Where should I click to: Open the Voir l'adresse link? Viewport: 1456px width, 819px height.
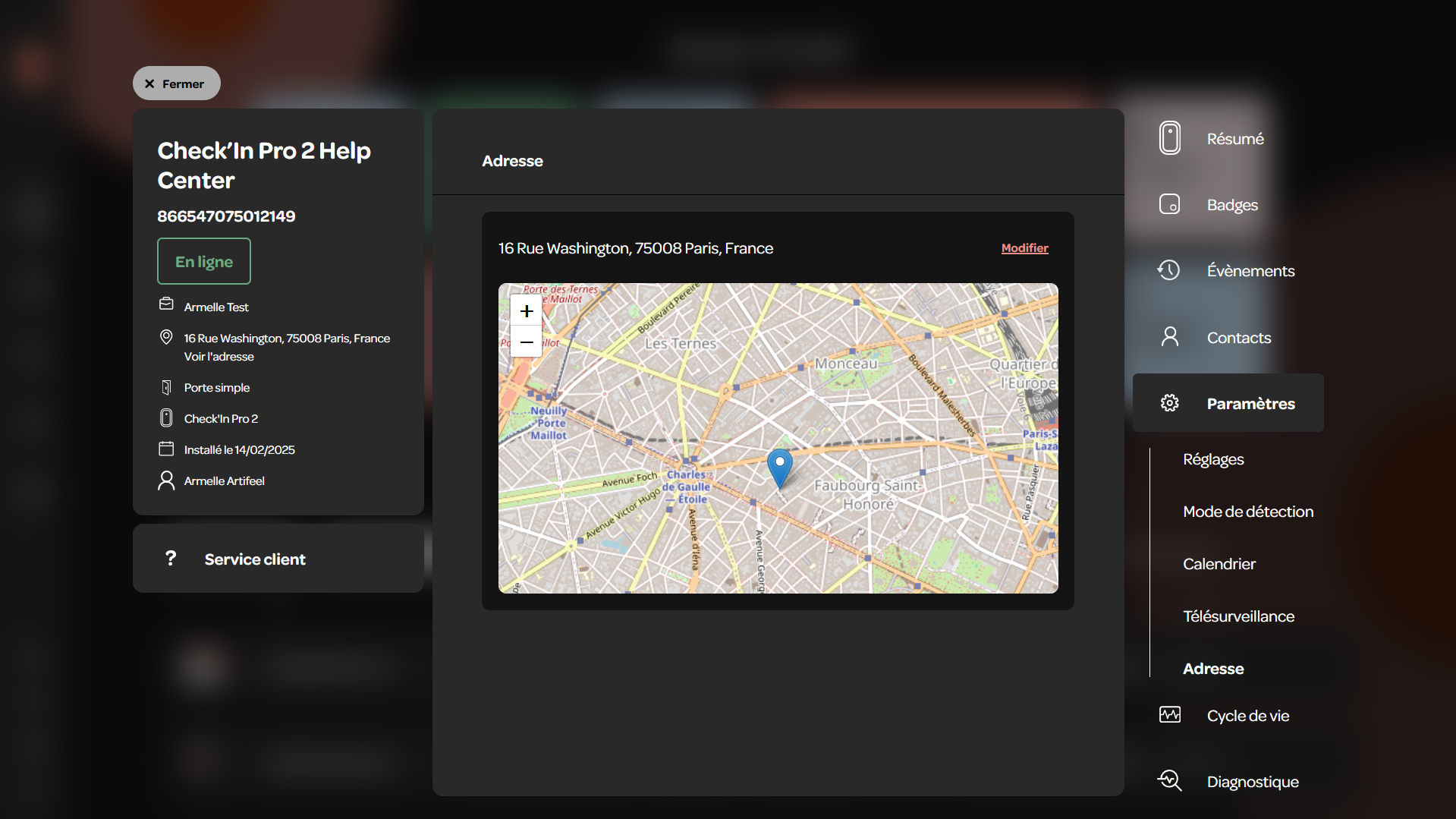[219, 357]
